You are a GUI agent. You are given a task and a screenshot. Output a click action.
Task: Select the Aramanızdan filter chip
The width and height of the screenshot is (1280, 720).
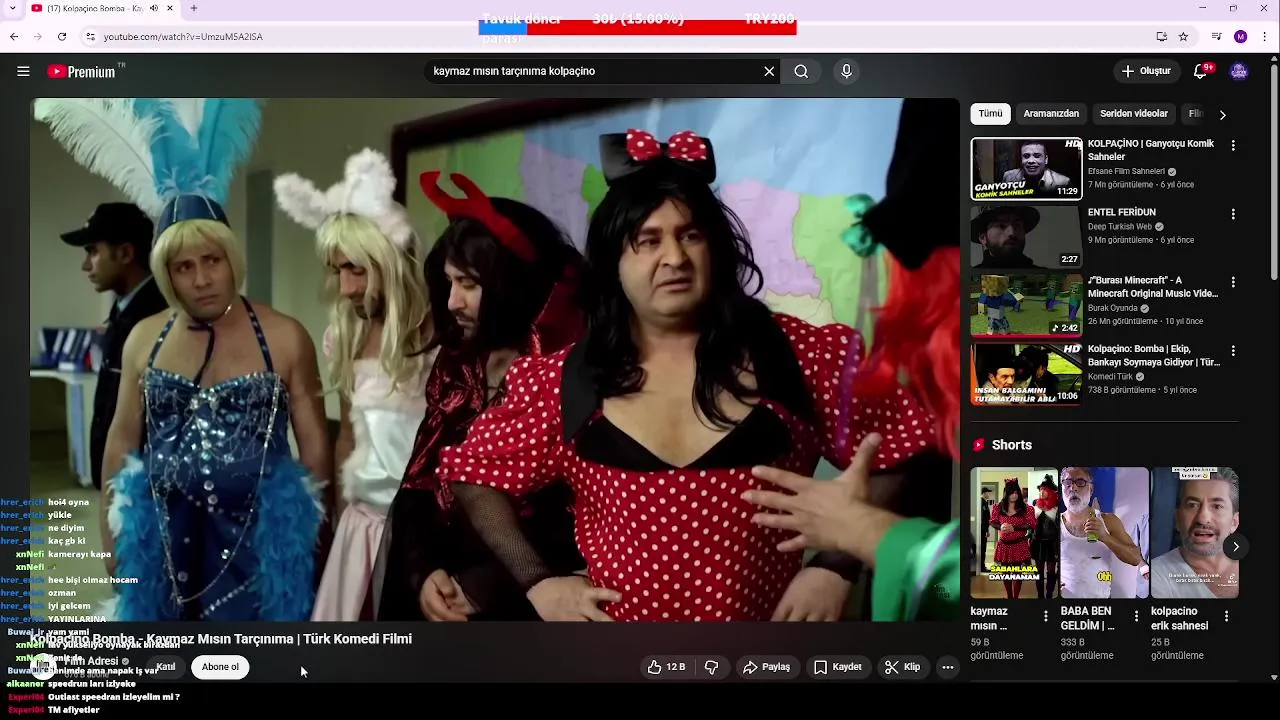(x=1051, y=114)
